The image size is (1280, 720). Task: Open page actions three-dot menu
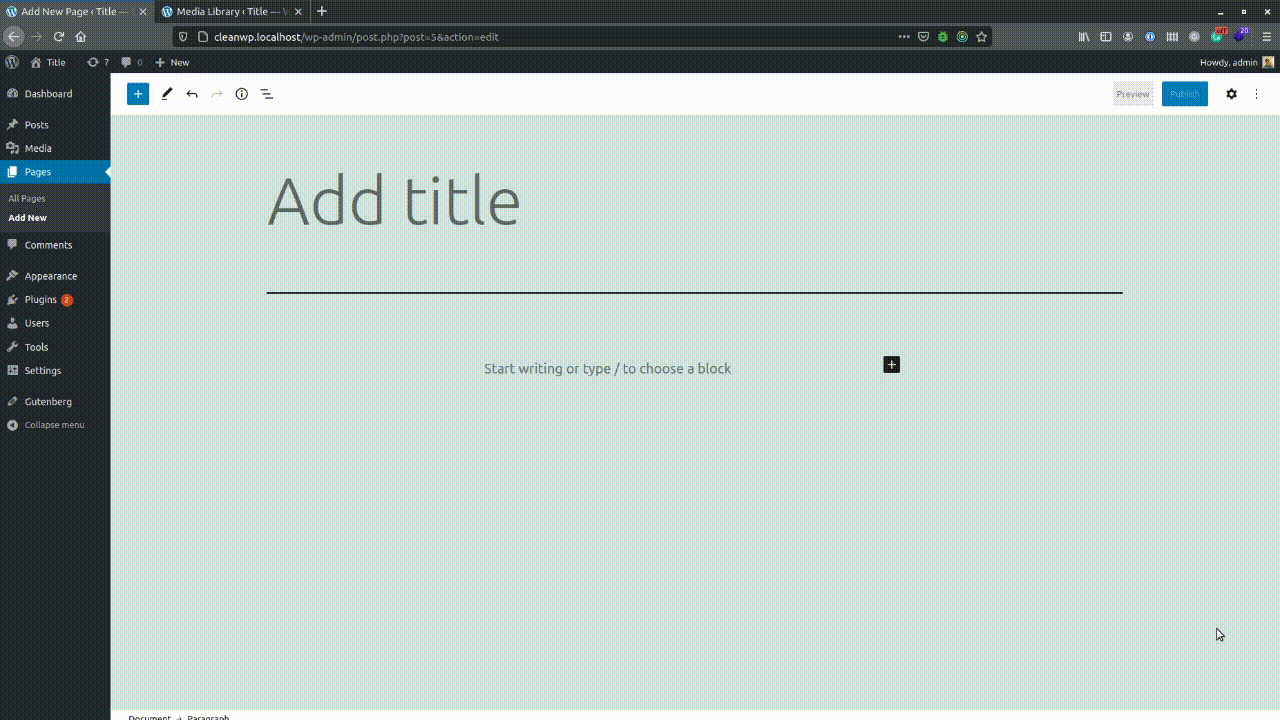pos(904,37)
